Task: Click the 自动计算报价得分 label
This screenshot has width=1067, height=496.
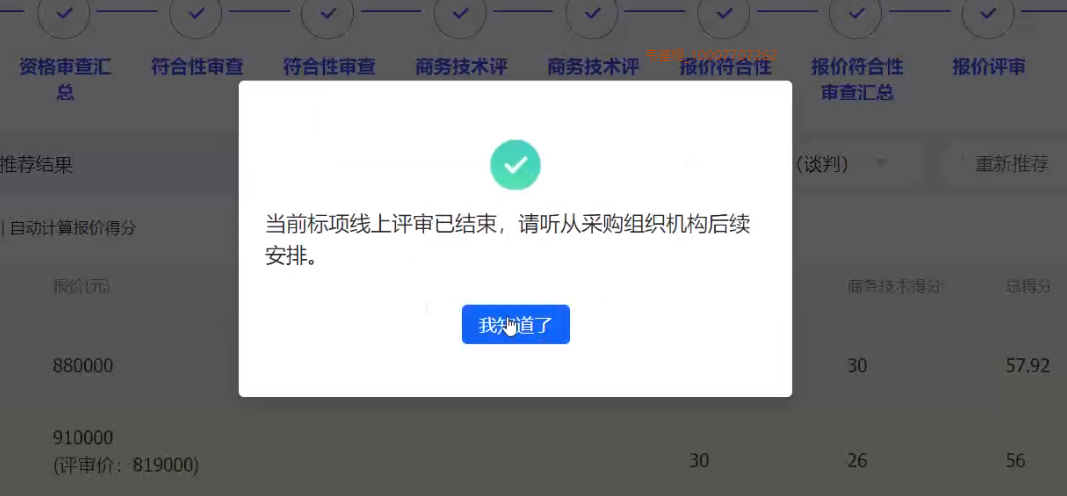Action: coord(73,228)
